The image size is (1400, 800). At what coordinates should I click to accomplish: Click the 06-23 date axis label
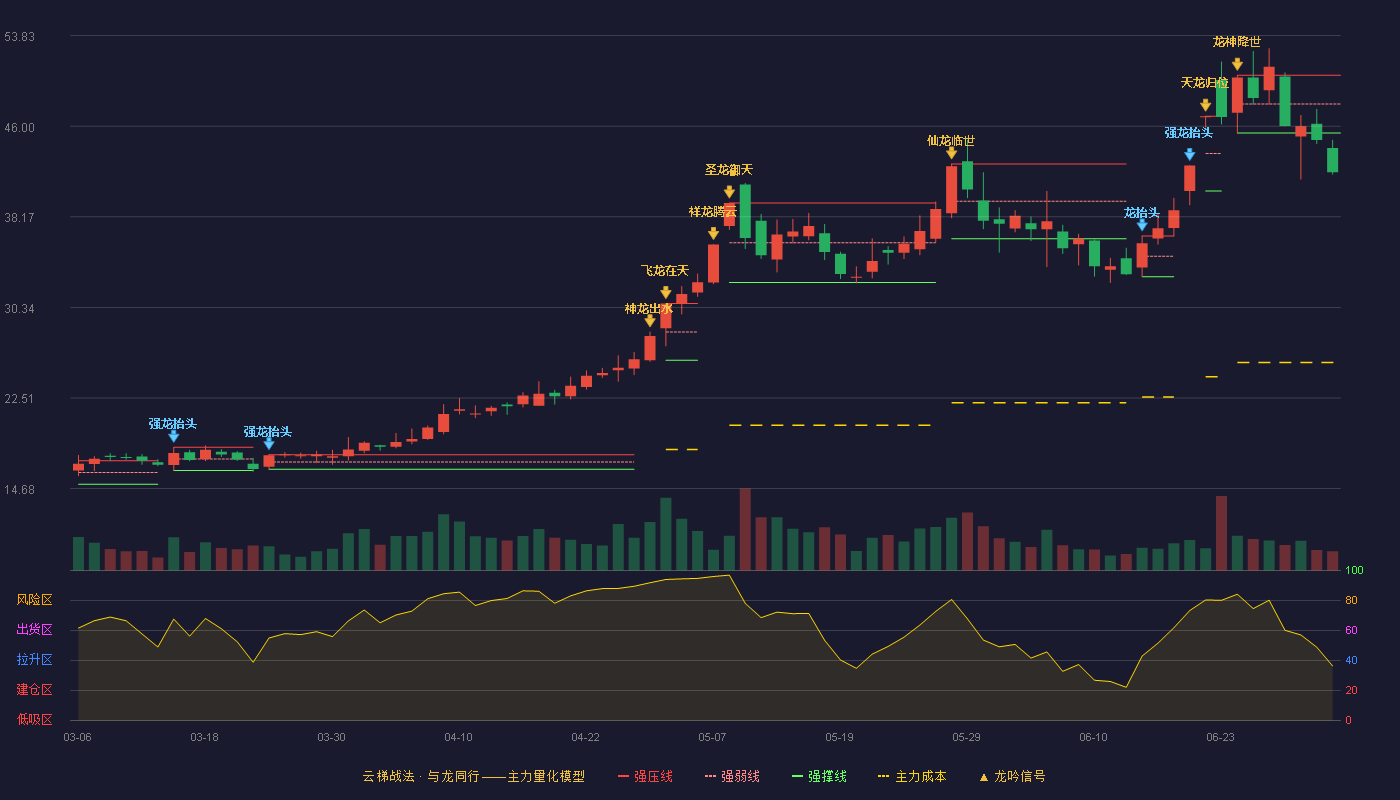[x=1220, y=737]
